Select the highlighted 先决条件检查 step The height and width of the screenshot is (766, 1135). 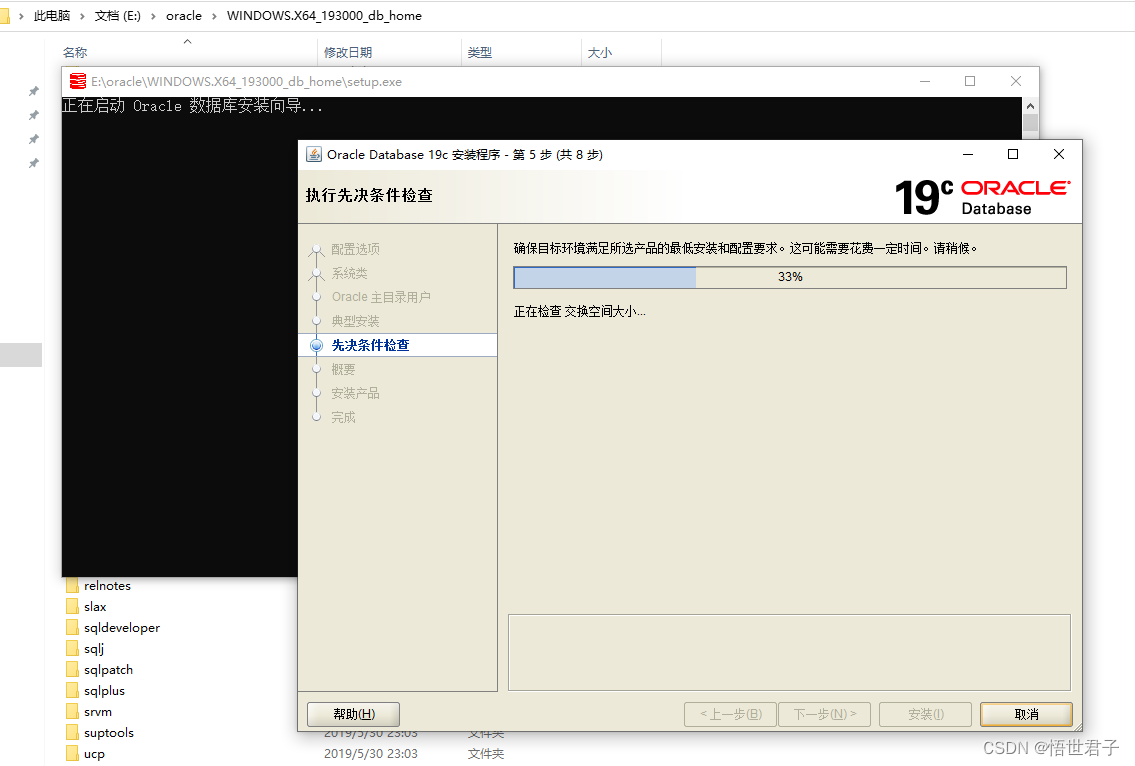pyautogui.click(x=371, y=345)
